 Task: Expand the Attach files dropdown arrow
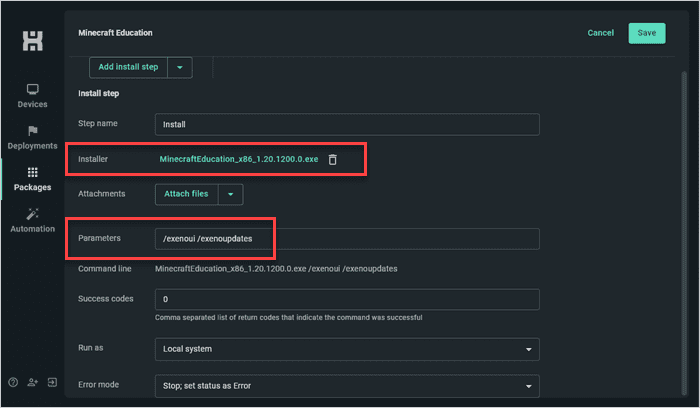coord(231,194)
